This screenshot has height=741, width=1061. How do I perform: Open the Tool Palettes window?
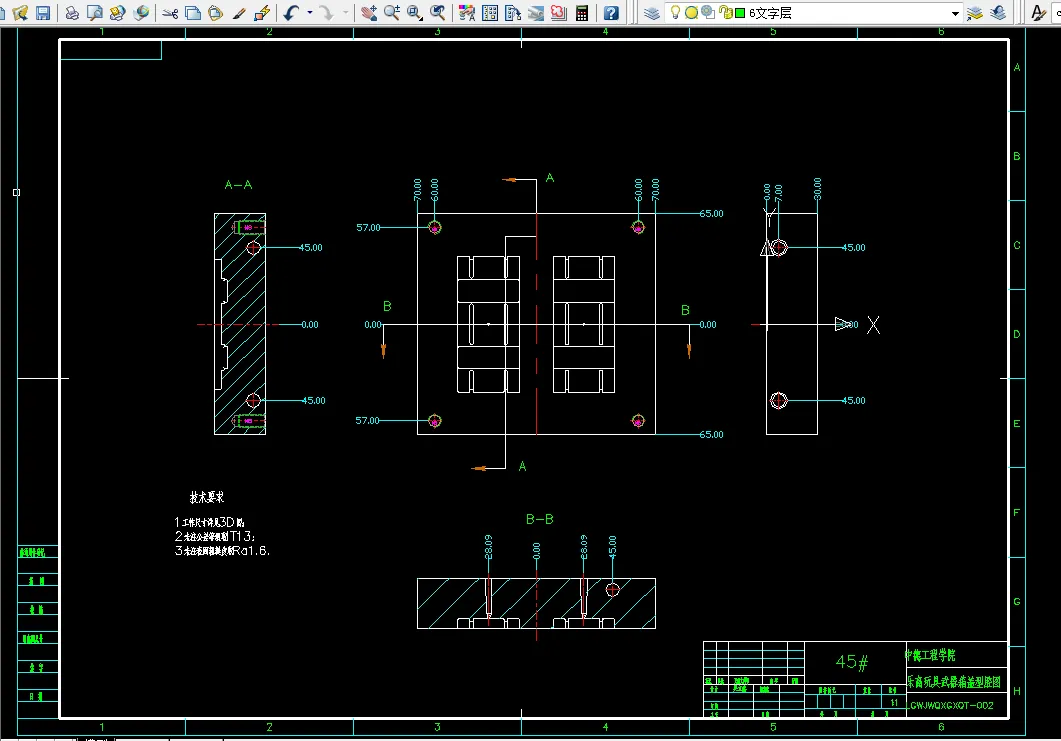[513, 12]
